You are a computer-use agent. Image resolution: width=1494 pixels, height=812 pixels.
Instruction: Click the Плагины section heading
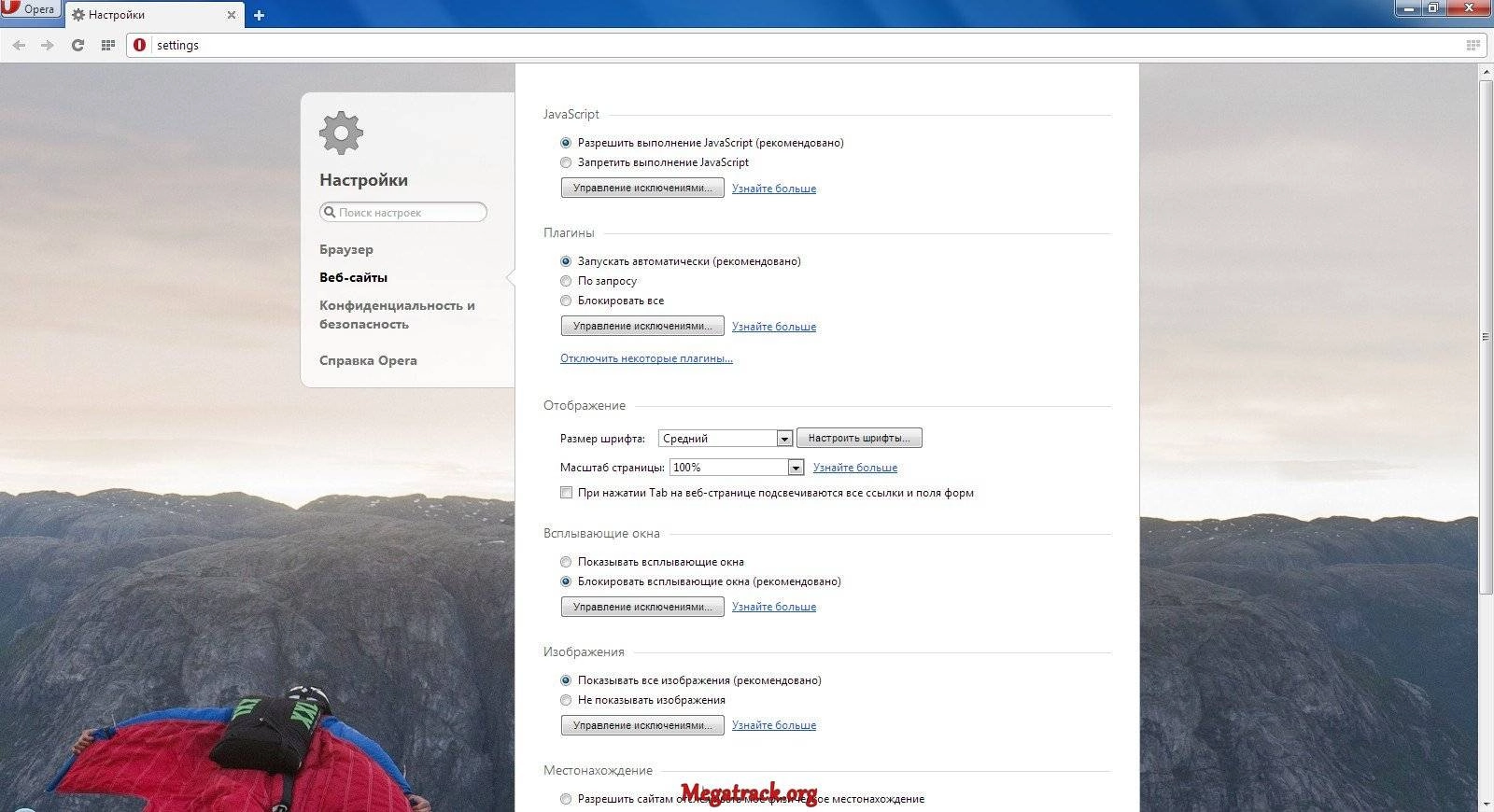[x=569, y=232]
